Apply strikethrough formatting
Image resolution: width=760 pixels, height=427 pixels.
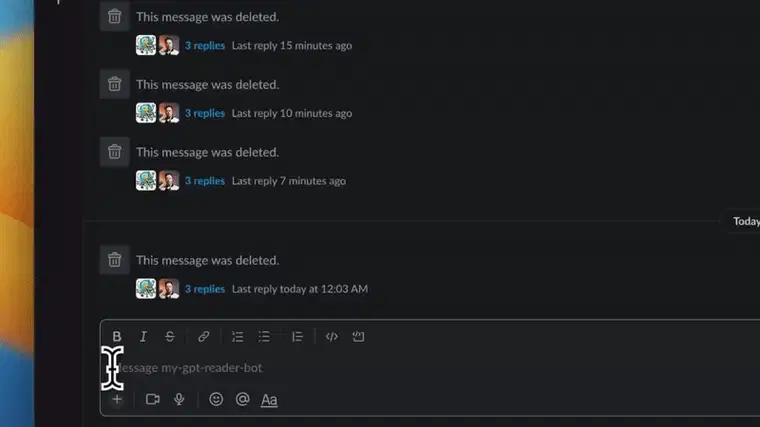pyautogui.click(x=170, y=336)
